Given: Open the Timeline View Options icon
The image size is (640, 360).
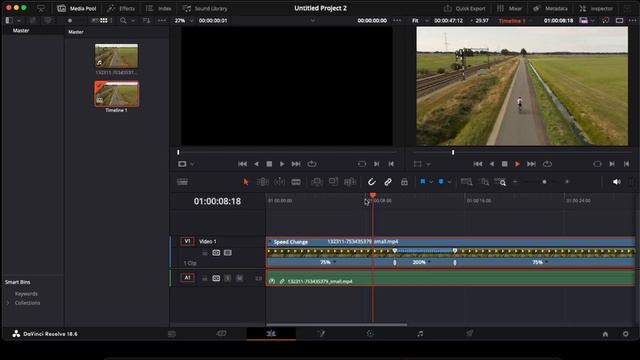Looking at the screenshot, I should (x=182, y=182).
